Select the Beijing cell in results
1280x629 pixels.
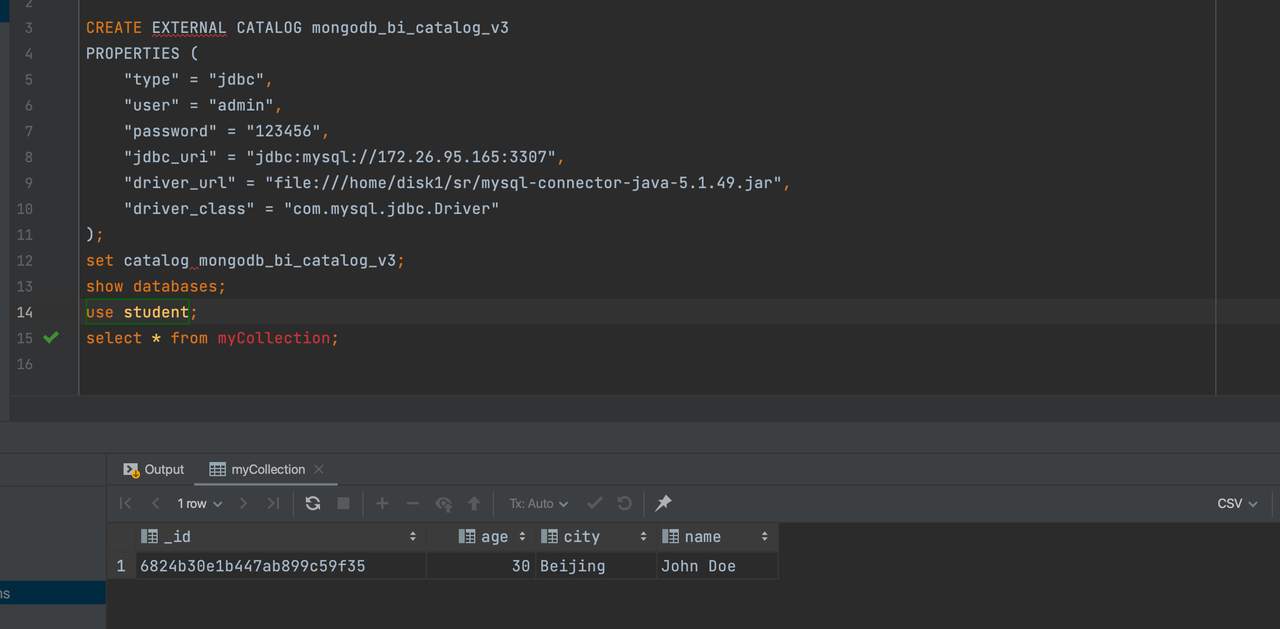572,566
